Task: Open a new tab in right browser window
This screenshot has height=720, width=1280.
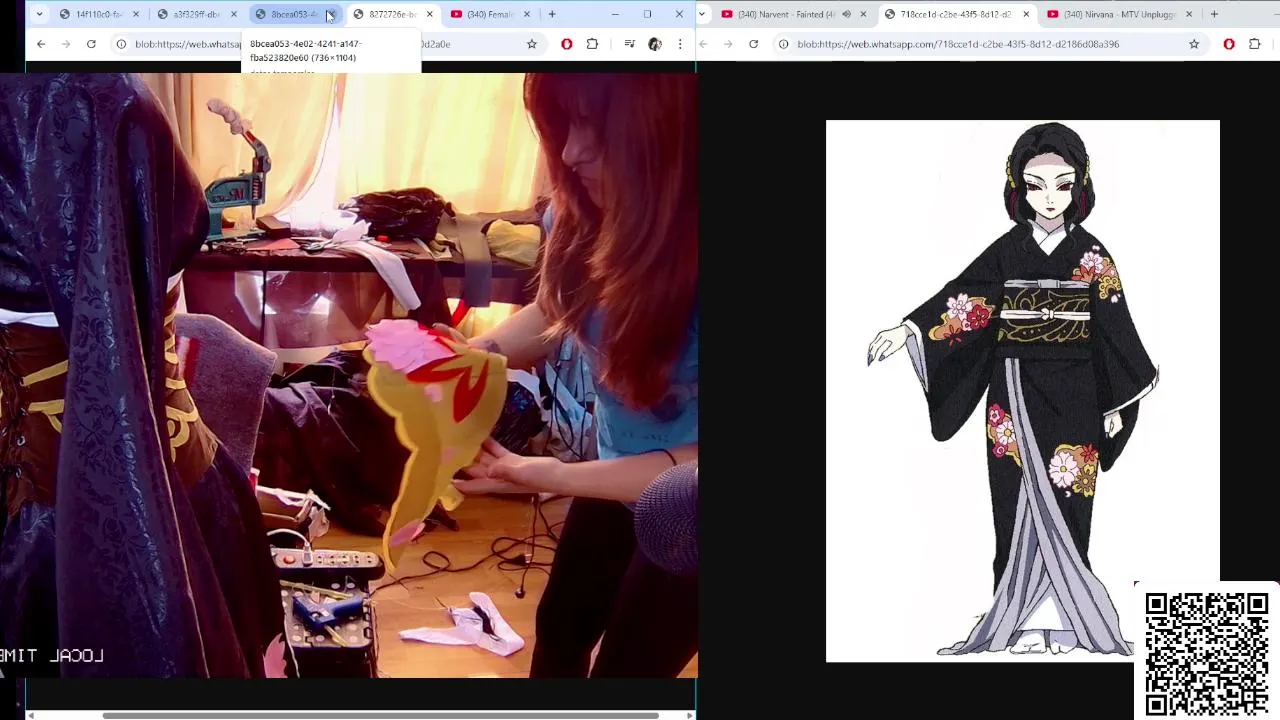Action: click(x=1214, y=14)
